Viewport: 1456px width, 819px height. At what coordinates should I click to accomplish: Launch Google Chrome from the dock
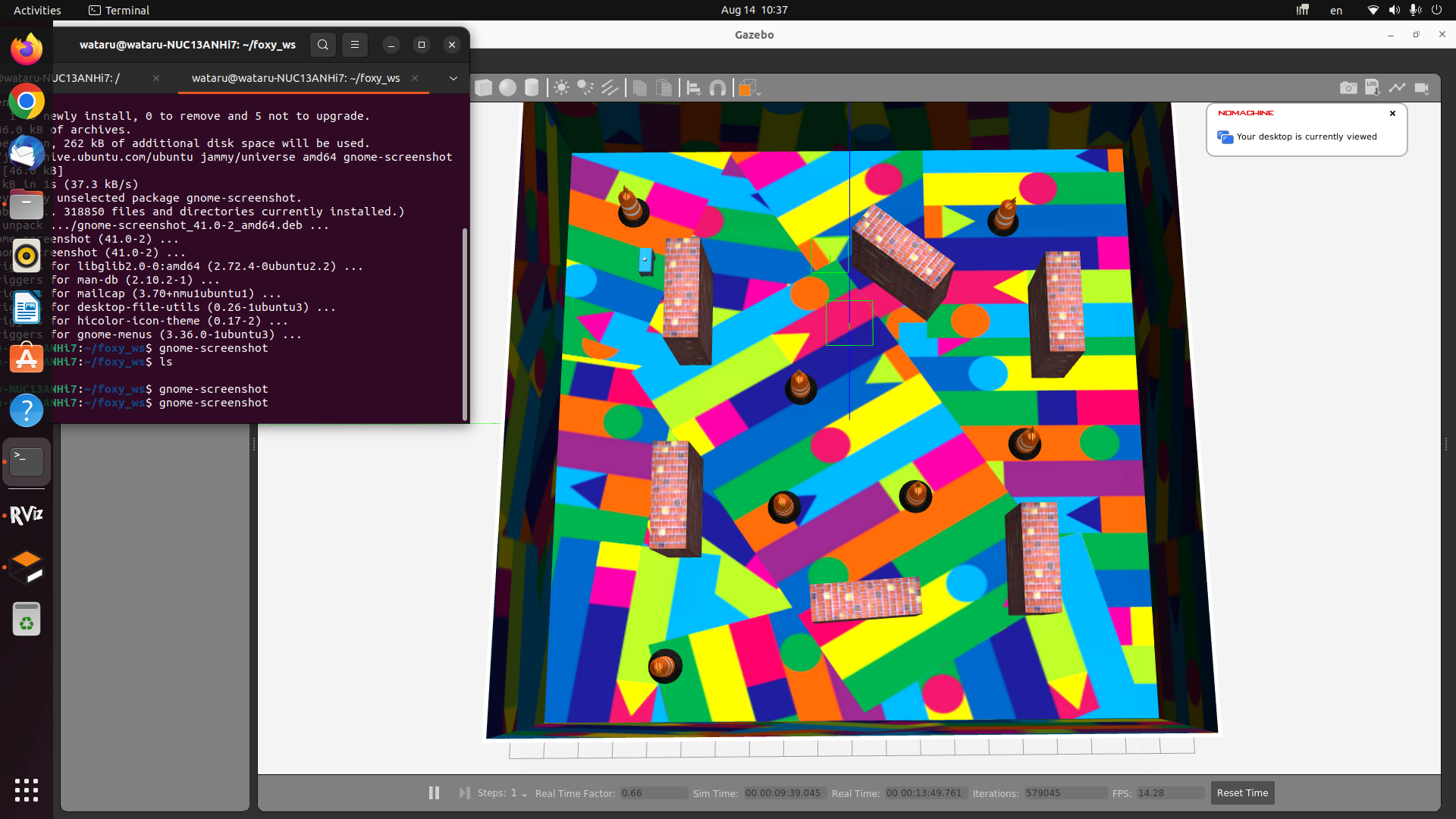(27, 101)
